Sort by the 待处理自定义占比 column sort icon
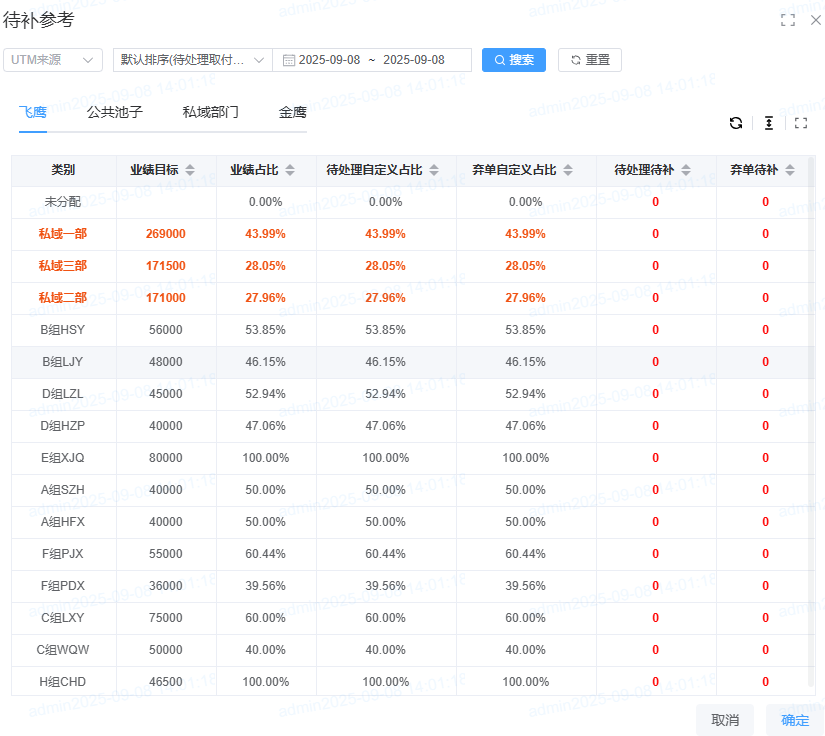 434,170
